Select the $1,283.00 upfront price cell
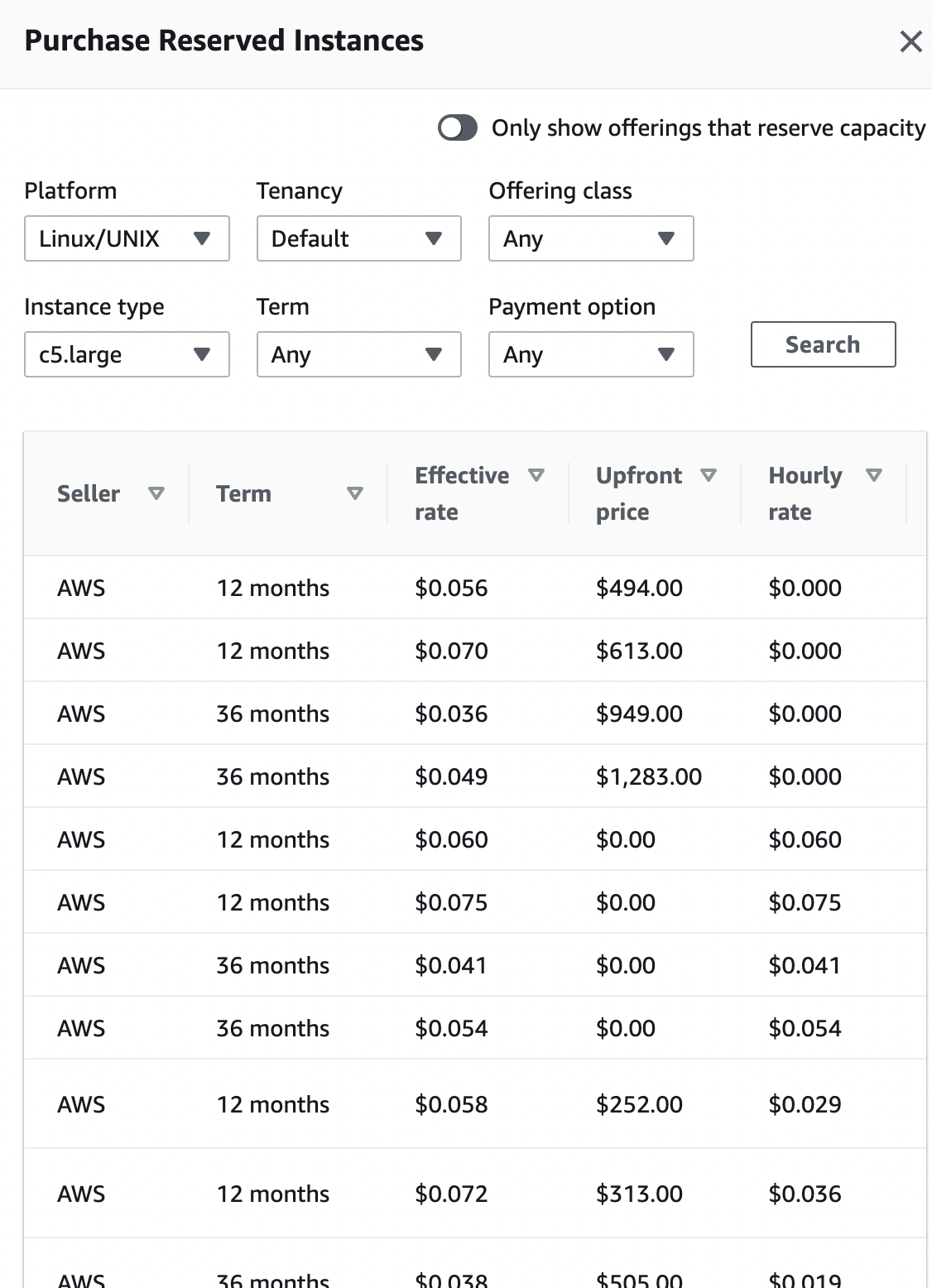This screenshot has height=1288, width=932. click(x=649, y=776)
